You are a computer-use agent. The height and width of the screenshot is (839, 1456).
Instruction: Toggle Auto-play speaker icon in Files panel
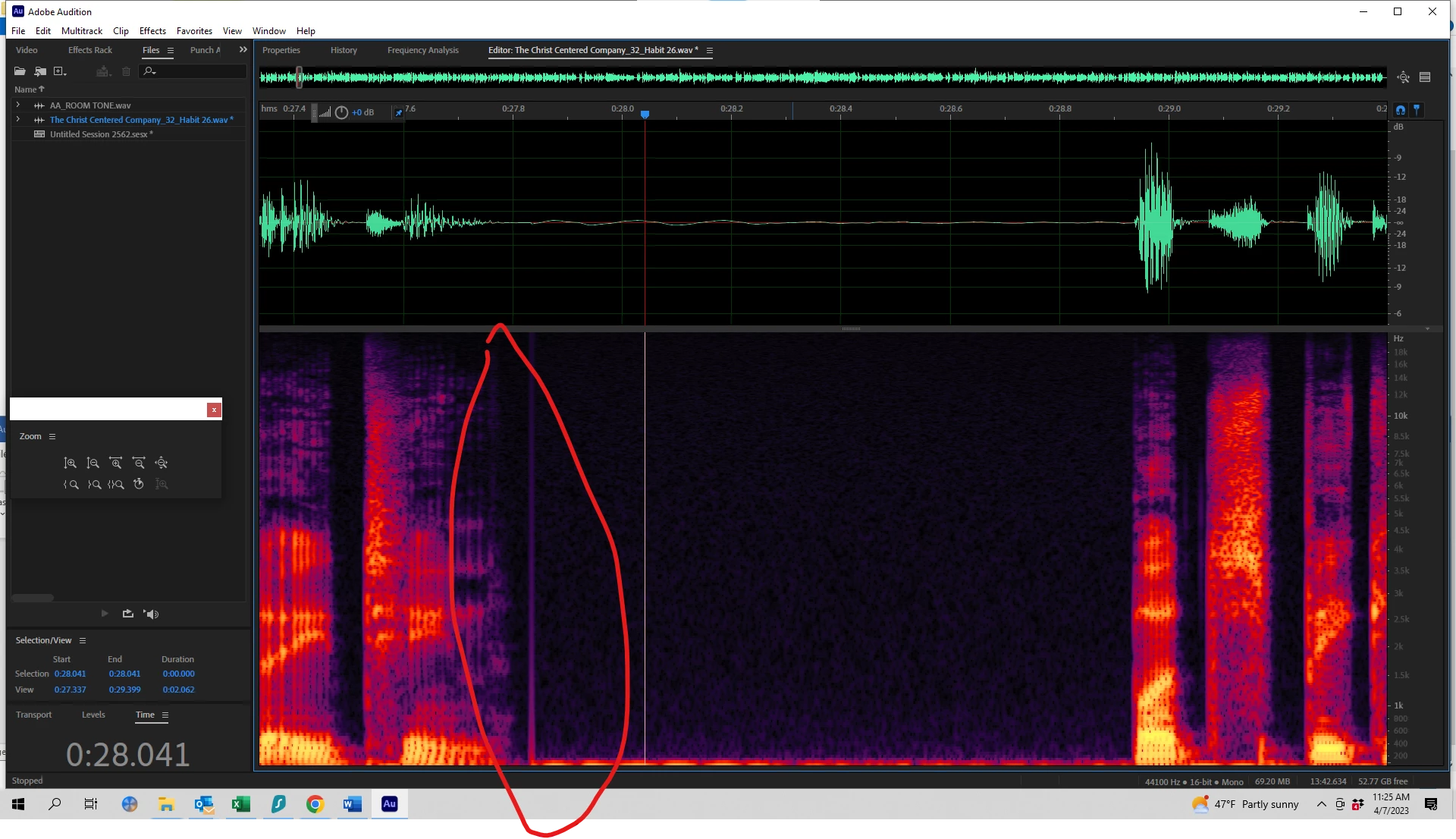click(152, 614)
